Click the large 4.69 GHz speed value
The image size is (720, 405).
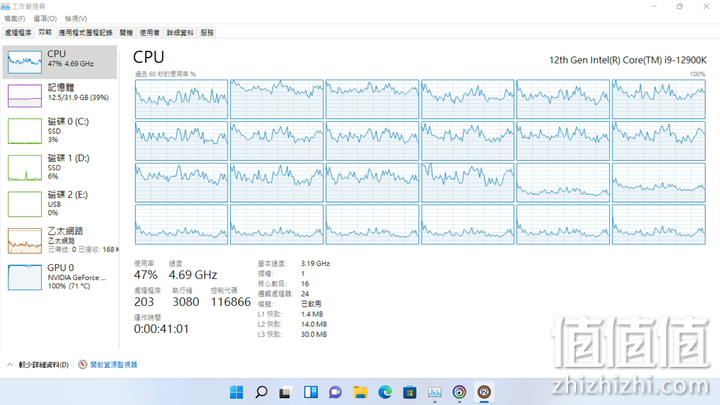(193, 275)
